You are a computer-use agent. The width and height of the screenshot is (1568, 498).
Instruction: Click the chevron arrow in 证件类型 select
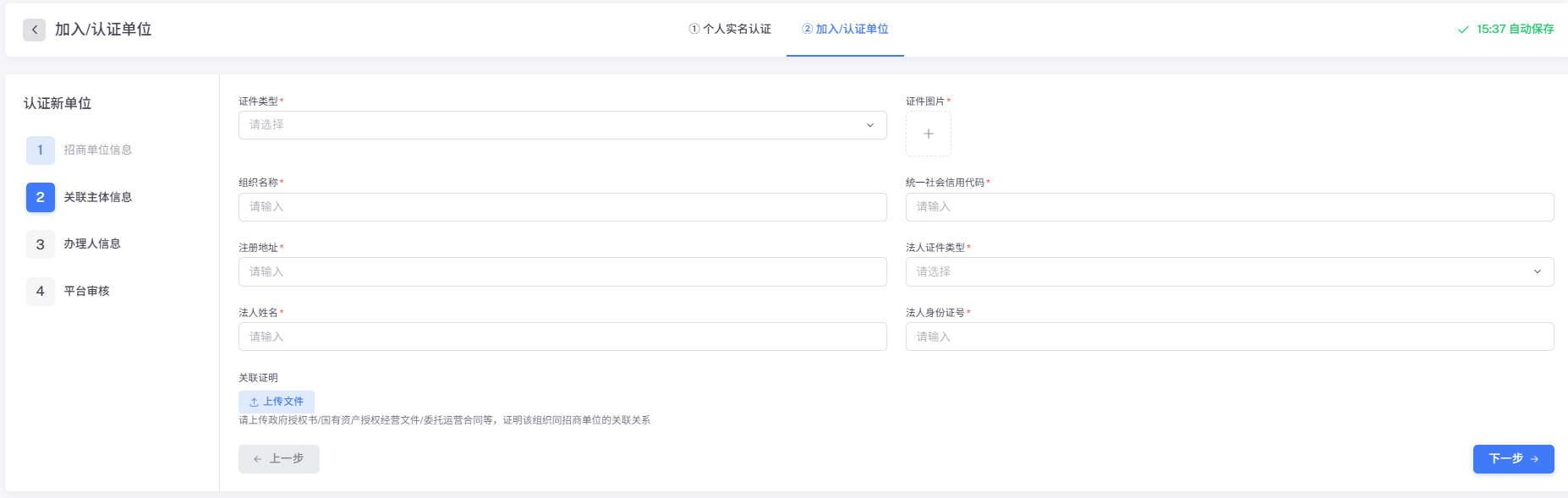pyautogui.click(x=870, y=125)
